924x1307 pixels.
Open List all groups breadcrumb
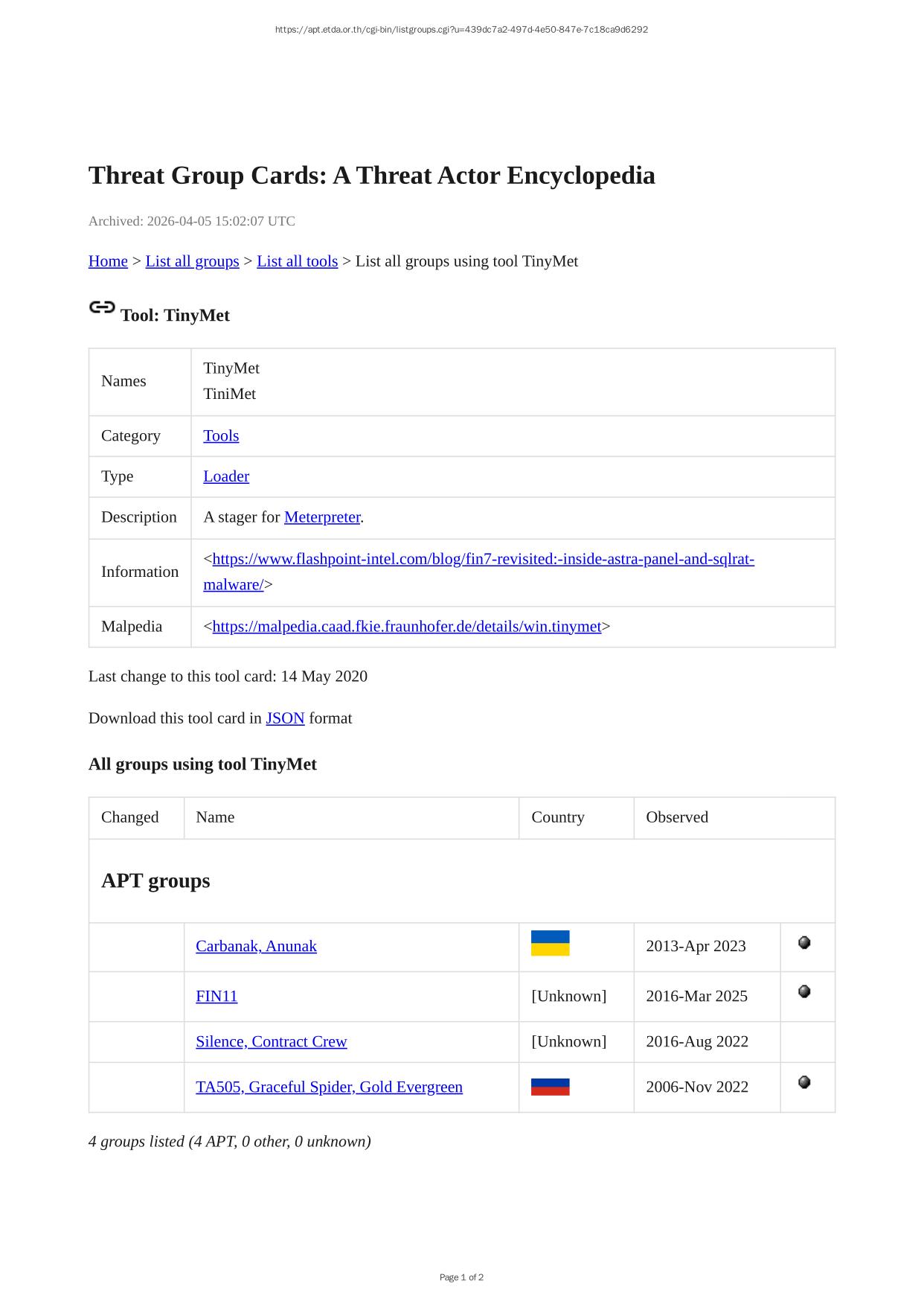(x=192, y=261)
